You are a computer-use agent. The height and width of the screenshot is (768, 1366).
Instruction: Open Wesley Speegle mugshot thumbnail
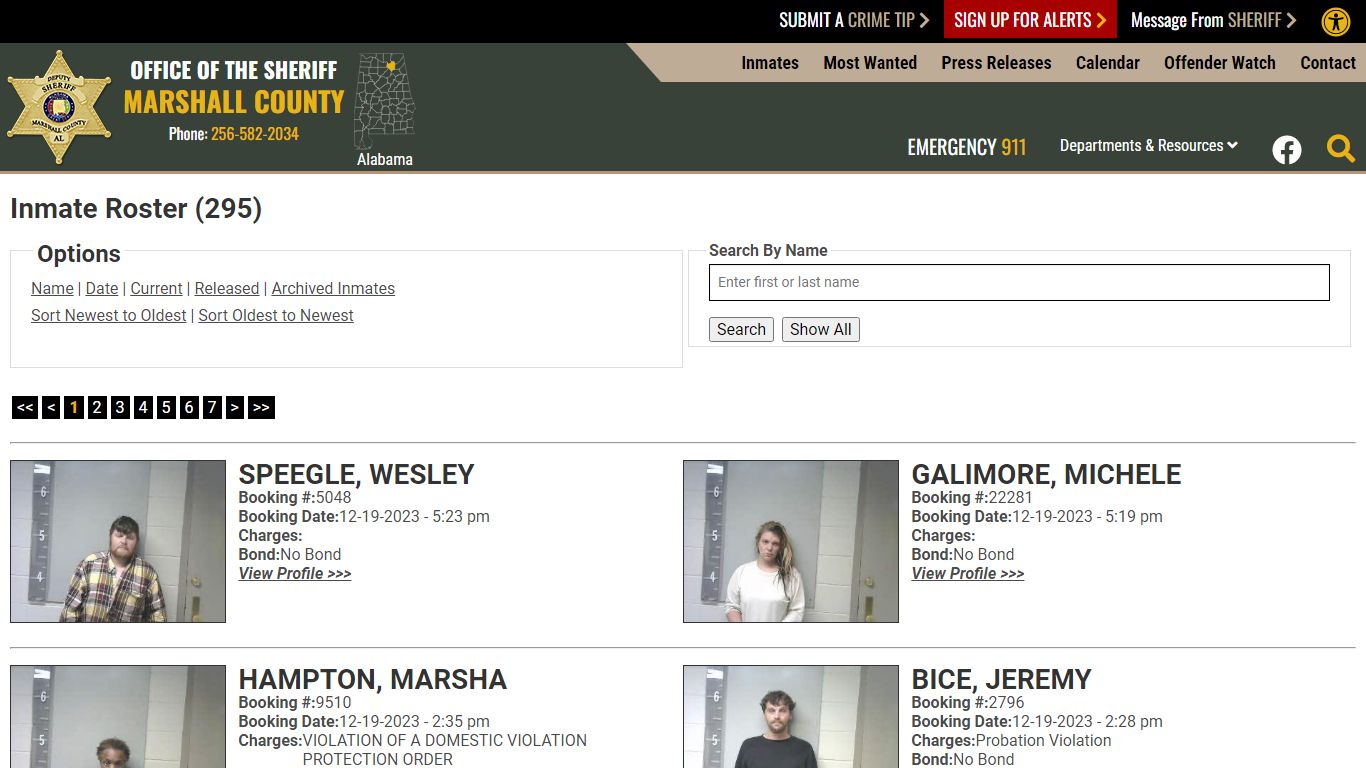pos(118,541)
